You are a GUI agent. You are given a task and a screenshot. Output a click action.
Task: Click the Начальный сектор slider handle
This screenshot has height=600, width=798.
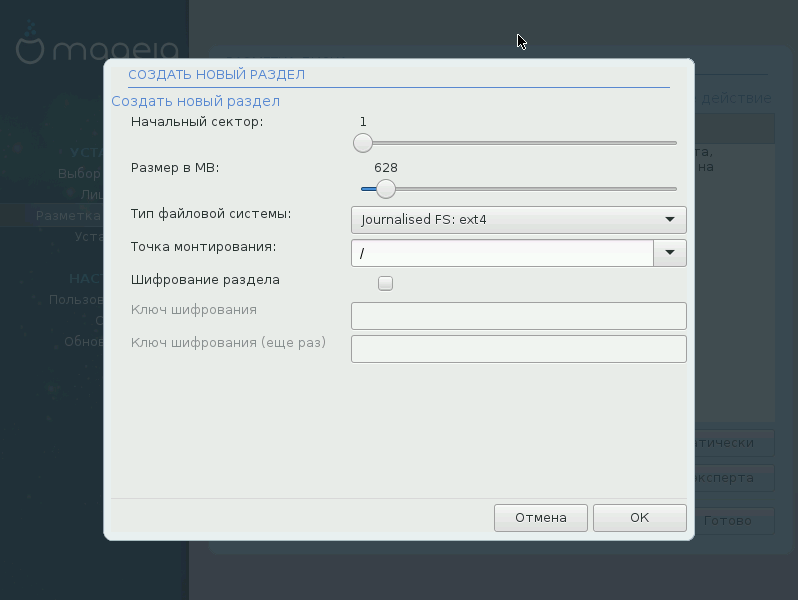click(363, 143)
